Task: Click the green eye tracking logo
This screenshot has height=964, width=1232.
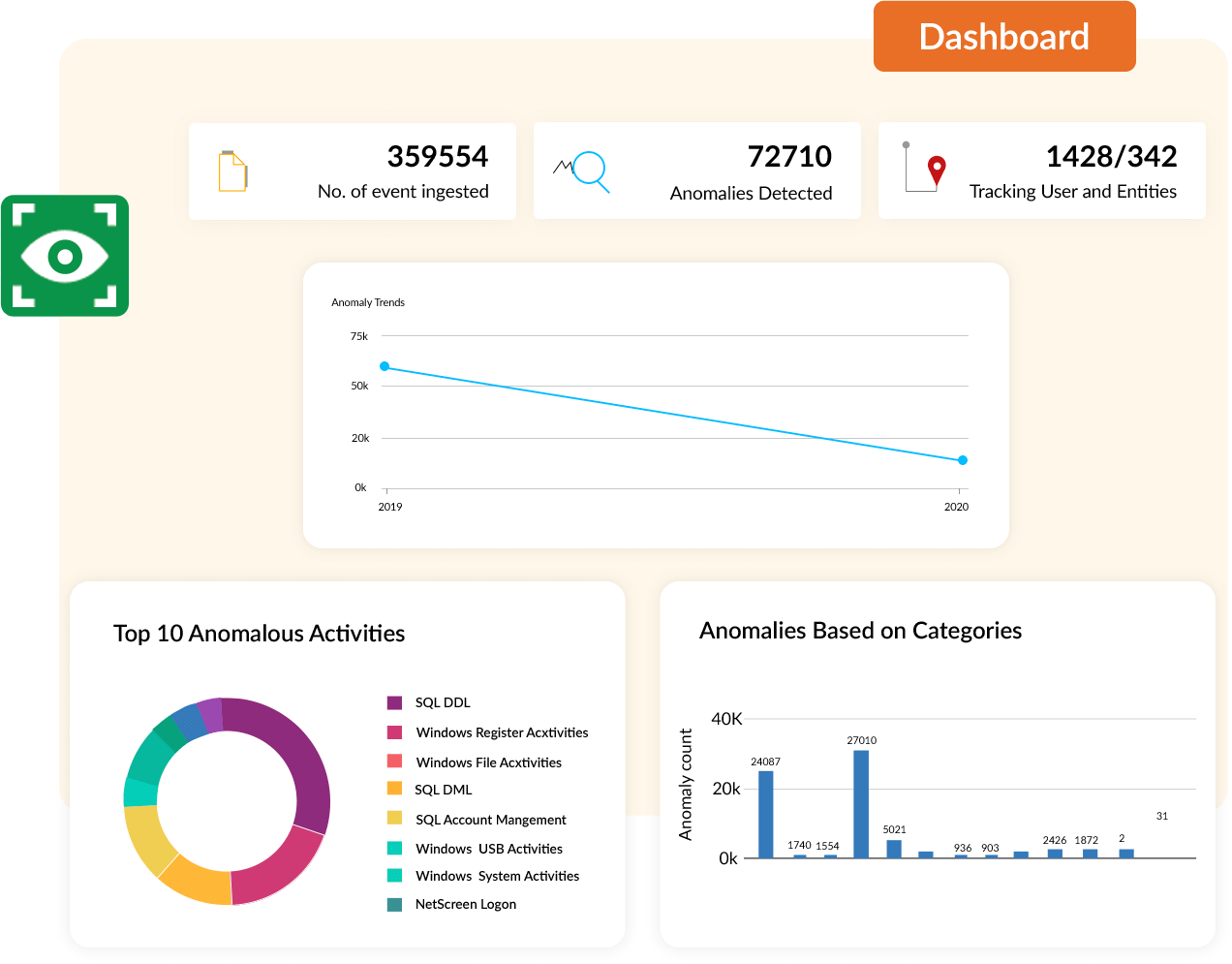Action: point(65,255)
